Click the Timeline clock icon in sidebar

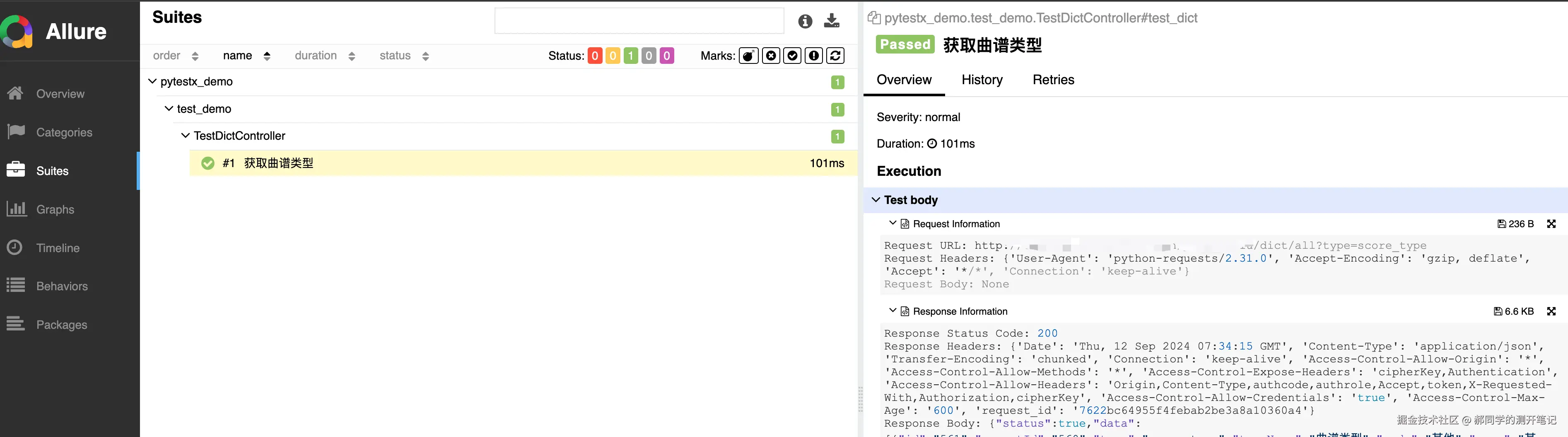pos(14,247)
